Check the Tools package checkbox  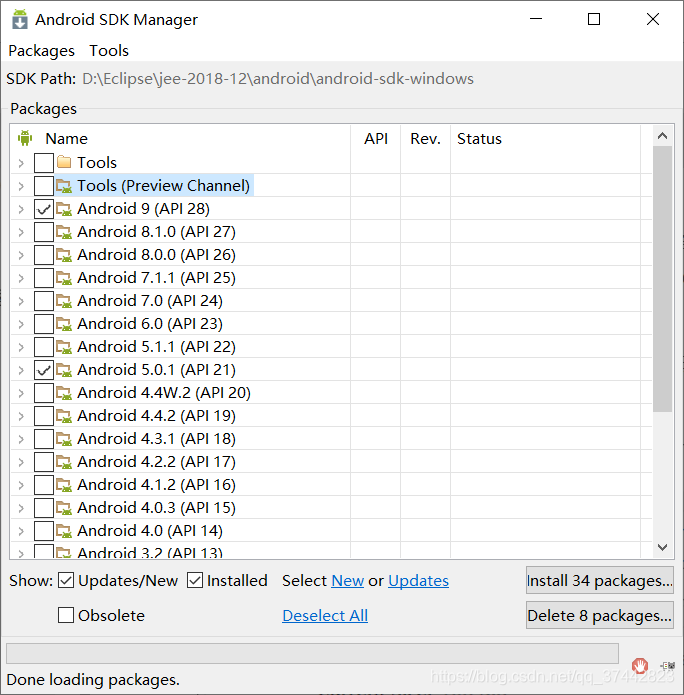click(44, 163)
